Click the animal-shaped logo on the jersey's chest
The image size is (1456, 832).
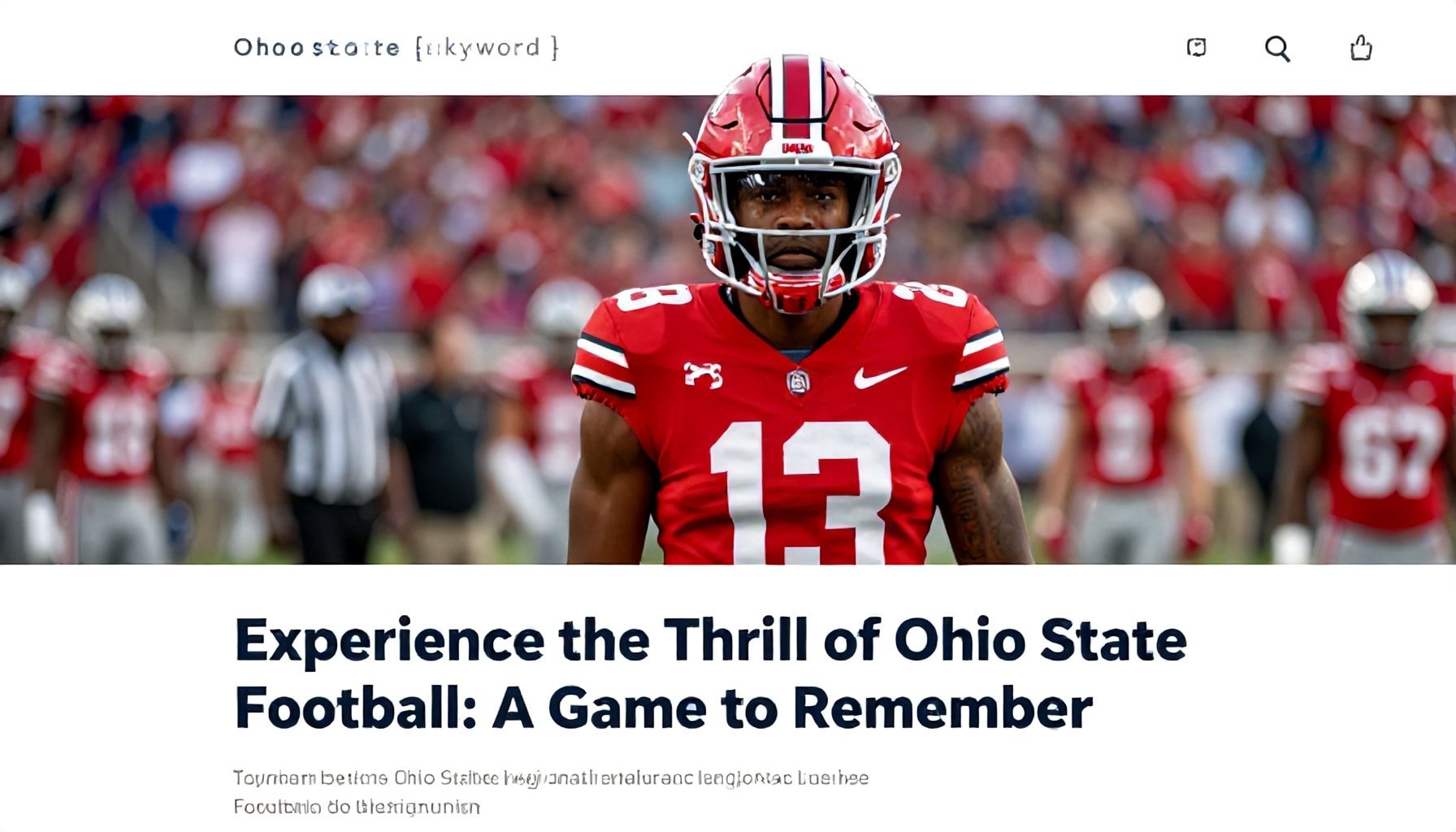coord(703,374)
